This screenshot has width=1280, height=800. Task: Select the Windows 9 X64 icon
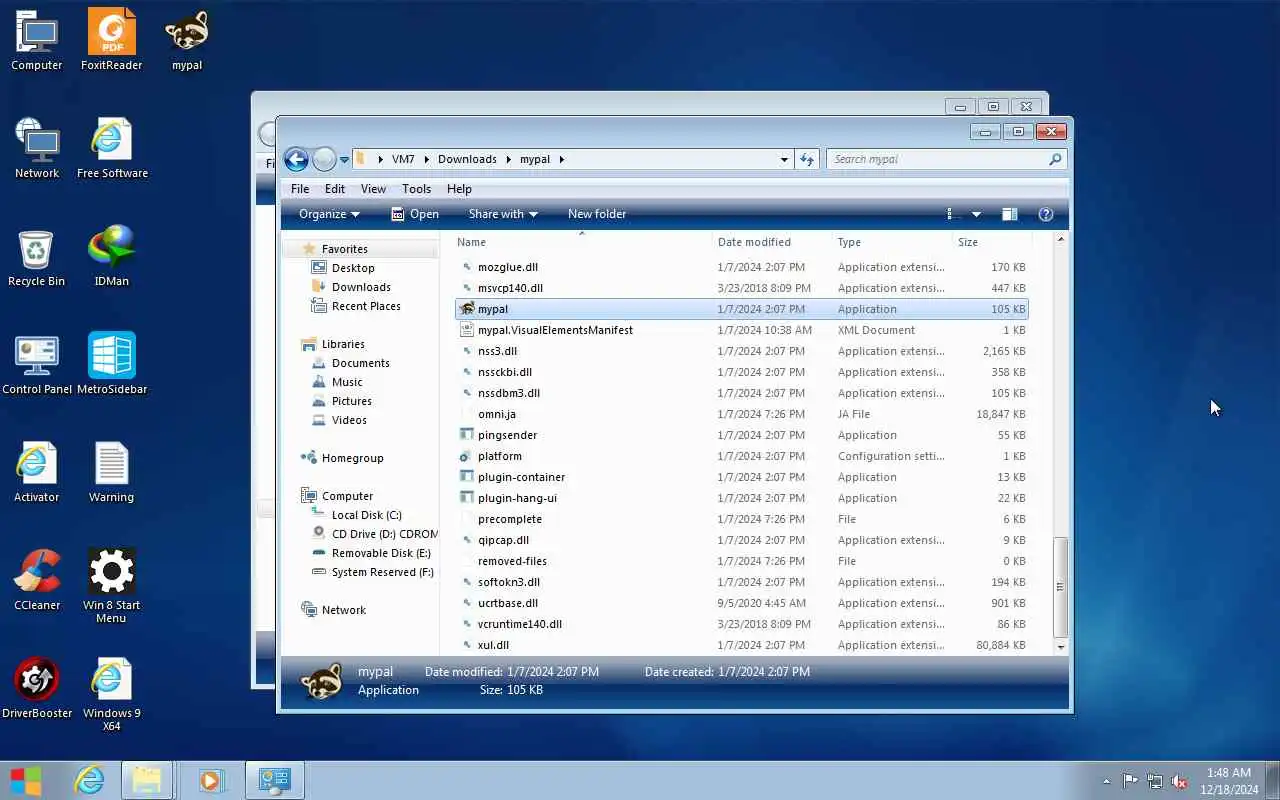tap(111, 694)
